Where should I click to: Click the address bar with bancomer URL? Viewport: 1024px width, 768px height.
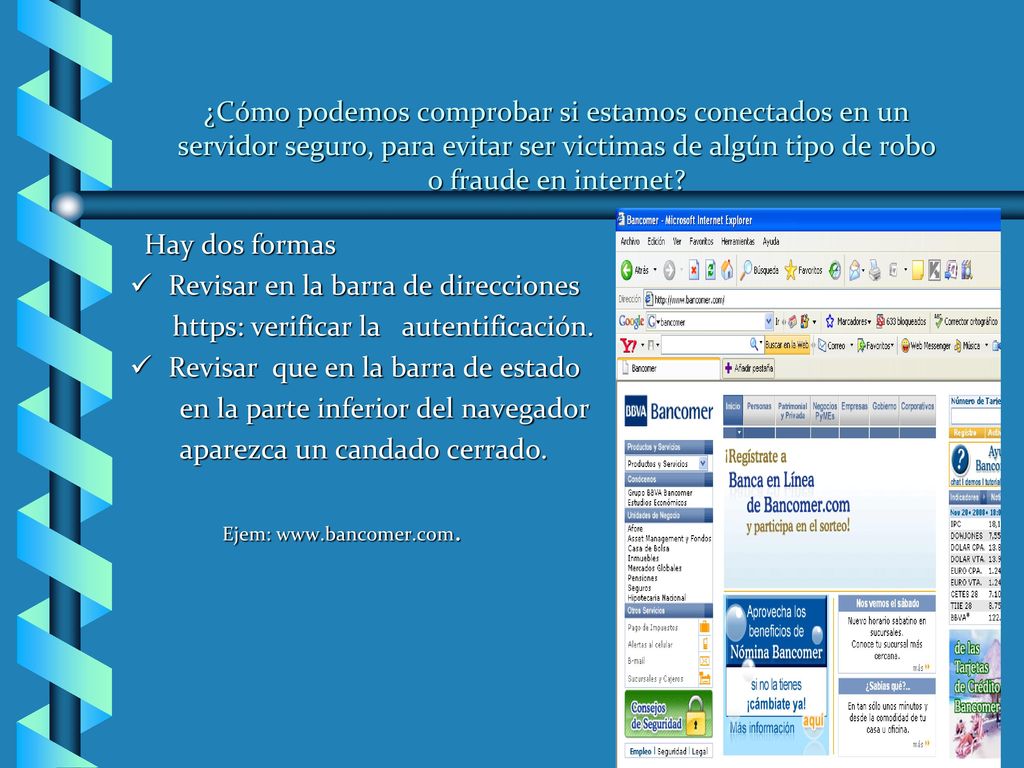821,300
